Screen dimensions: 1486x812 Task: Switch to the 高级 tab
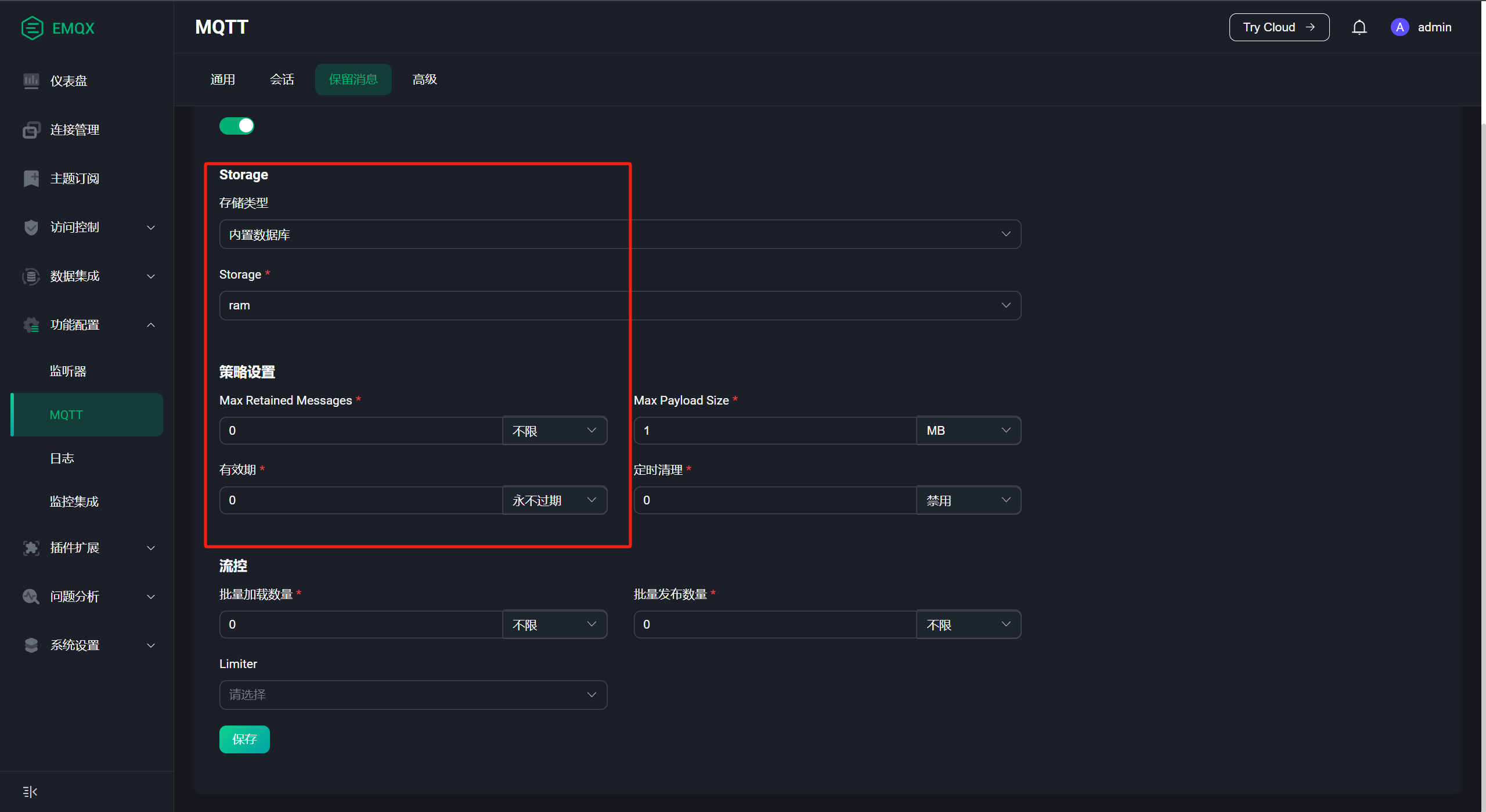424,80
